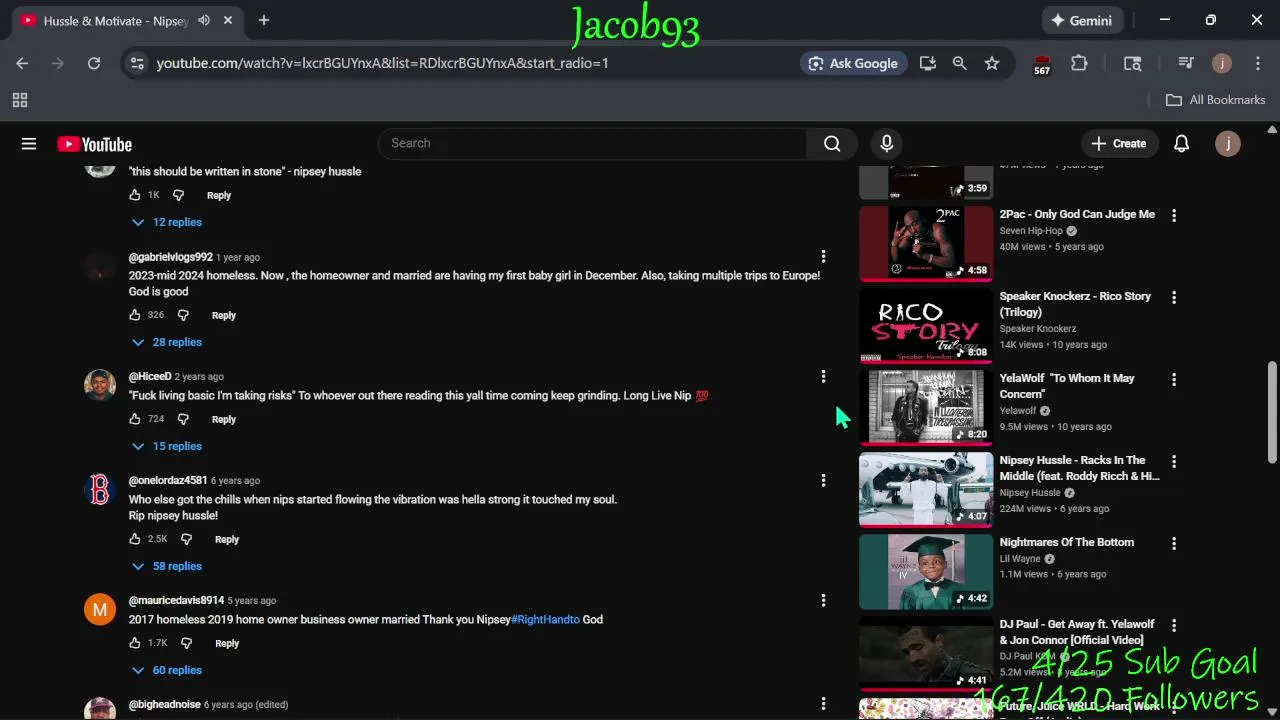Open the #RightHandto hashtag link
Screen dimensions: 1280x720
[545, 620]
